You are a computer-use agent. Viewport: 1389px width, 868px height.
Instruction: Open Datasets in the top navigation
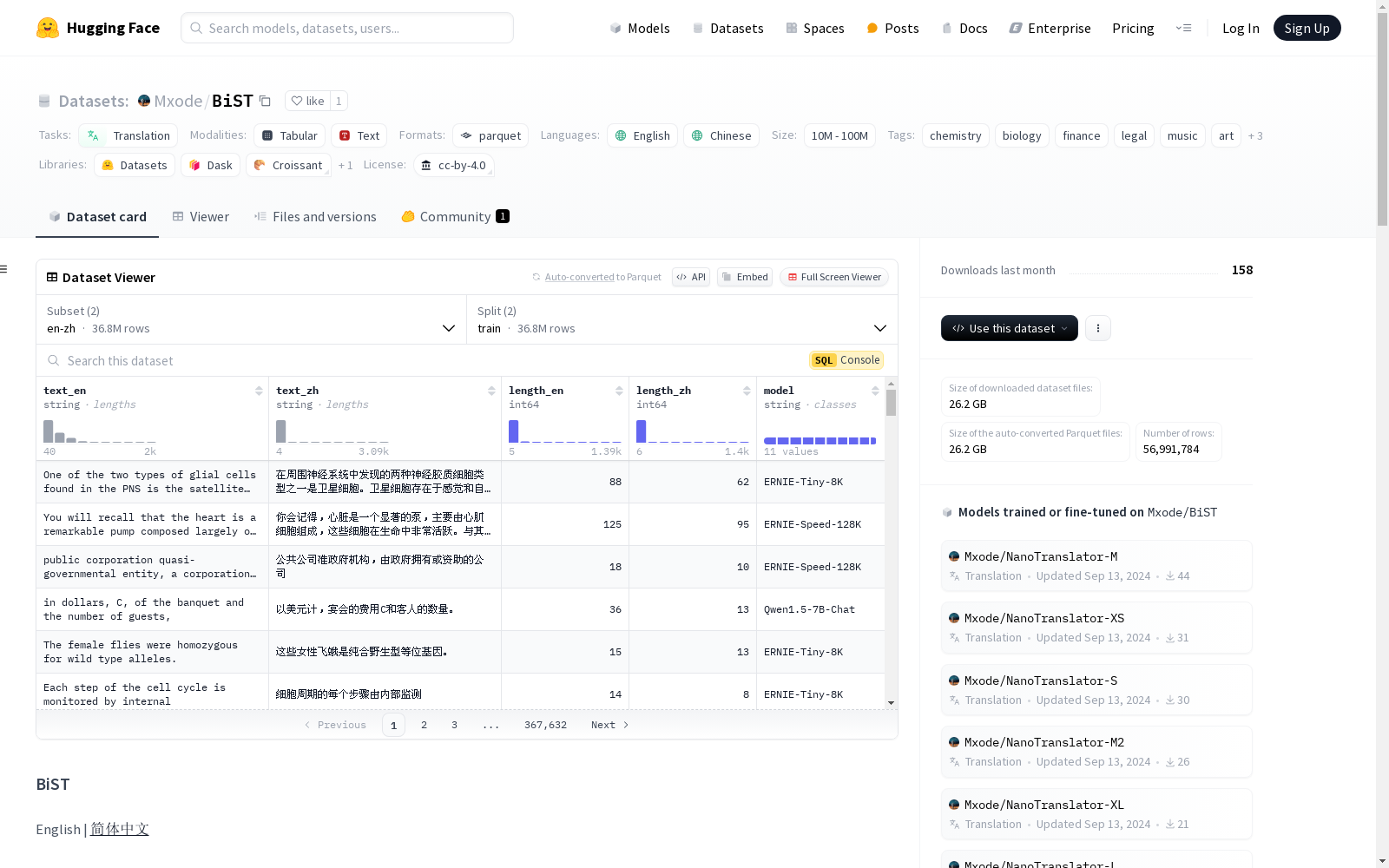[x=727, y=28]
